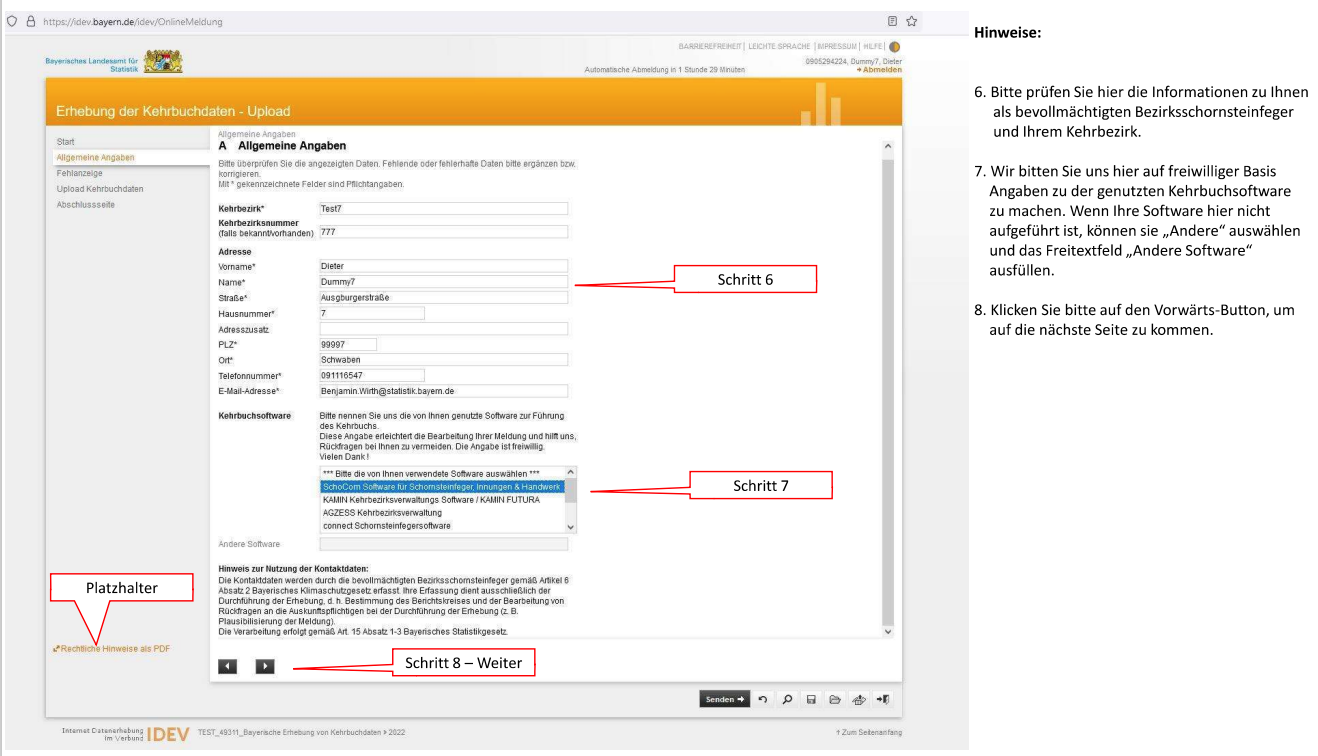1318x756 pixels.
Task: Click the shield icon in address bar
Action: 10,21
